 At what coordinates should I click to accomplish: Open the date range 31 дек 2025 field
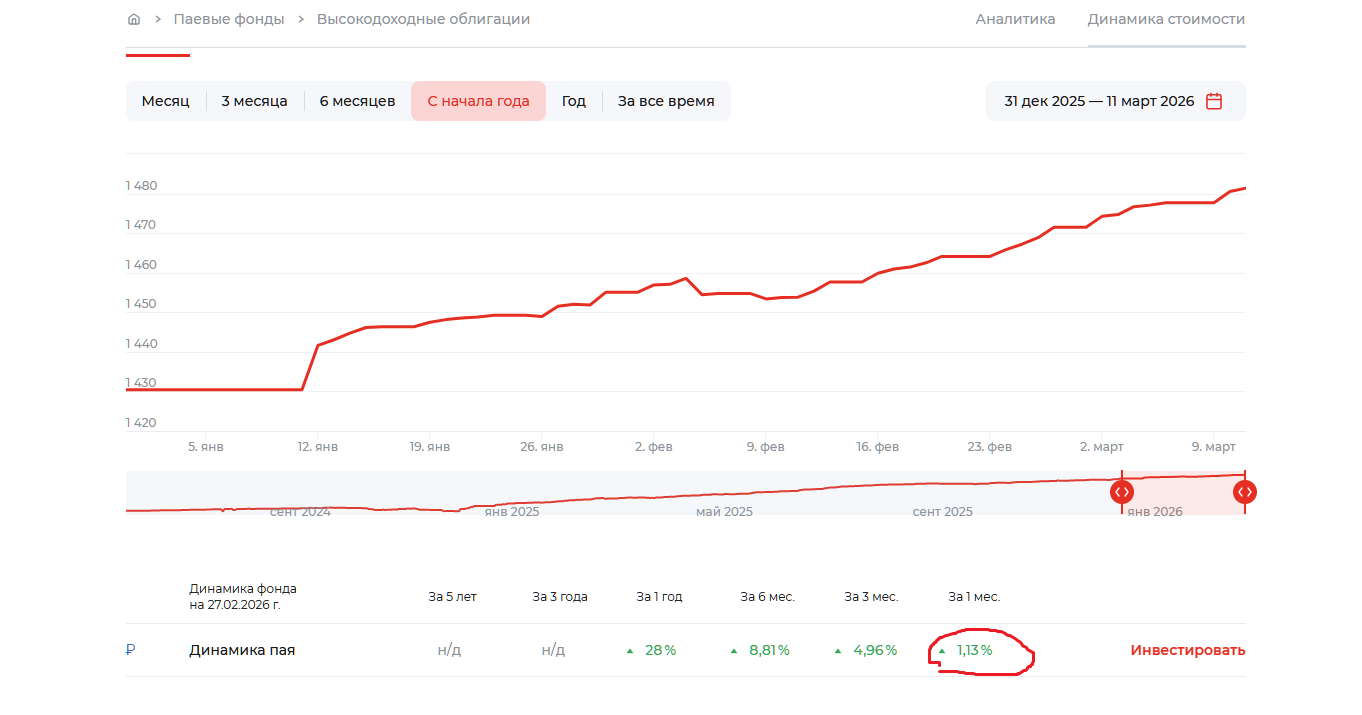[x=1099, y=101]
